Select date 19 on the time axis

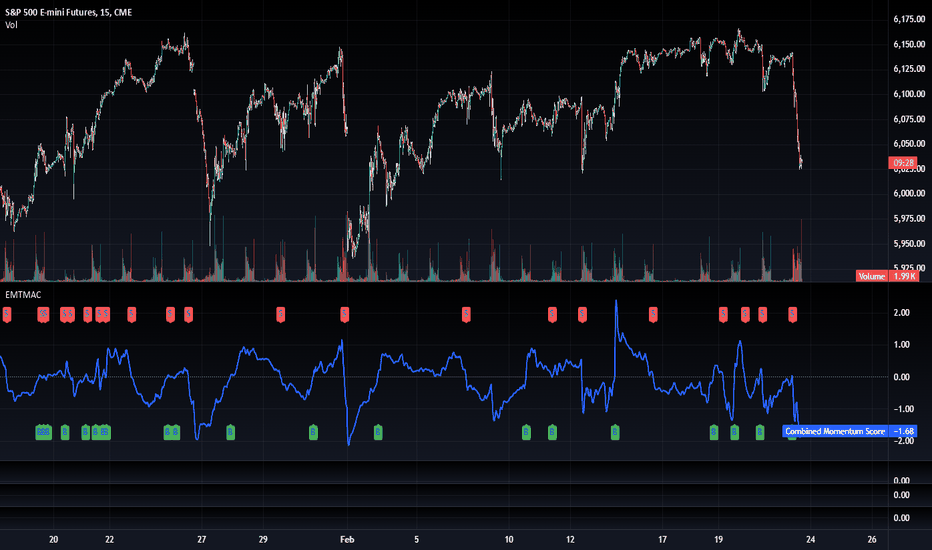point(718,539)
